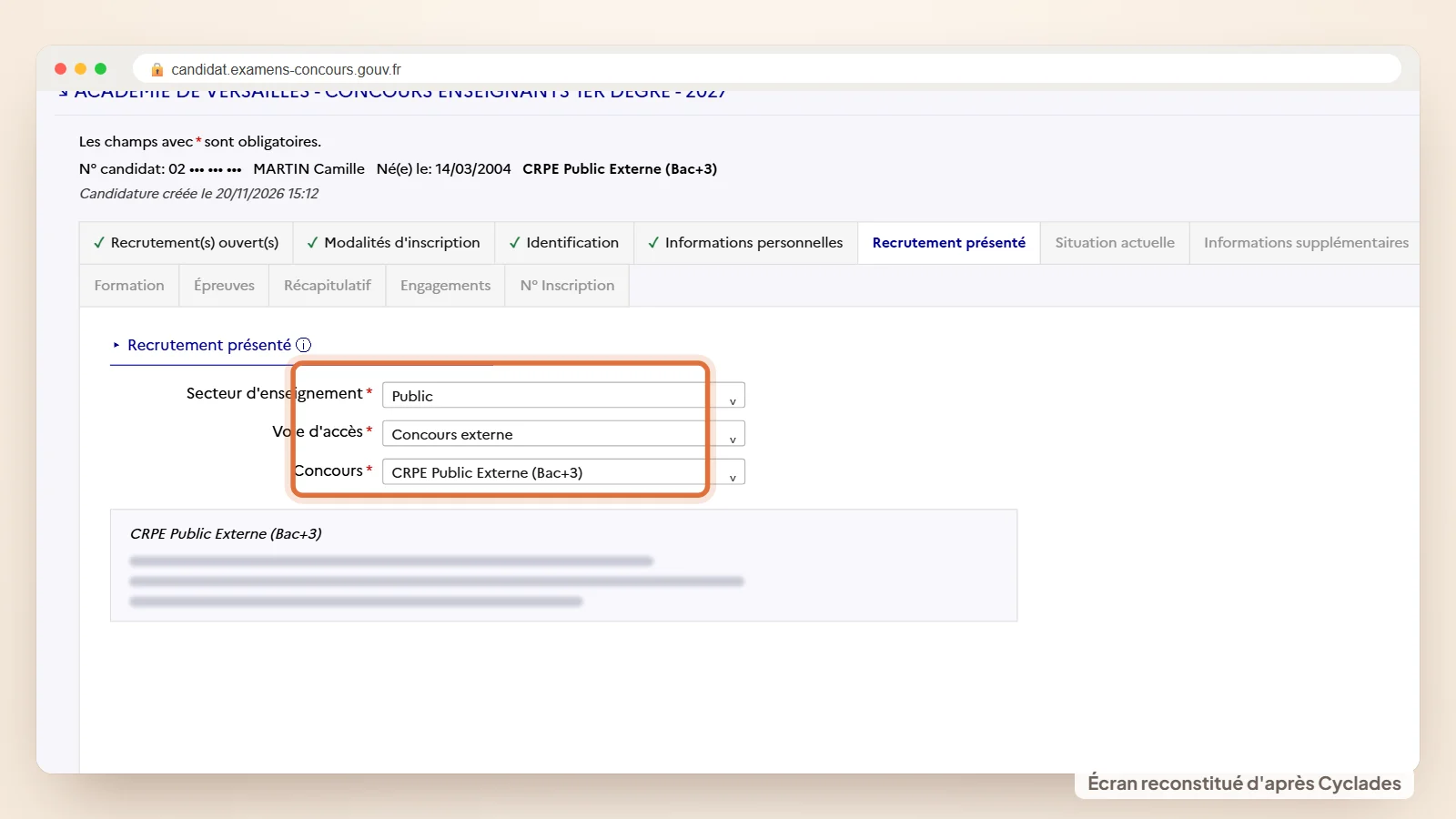
Task: Click the yellow browser window button
Action: pyautogui.click(x=81, y=69)
